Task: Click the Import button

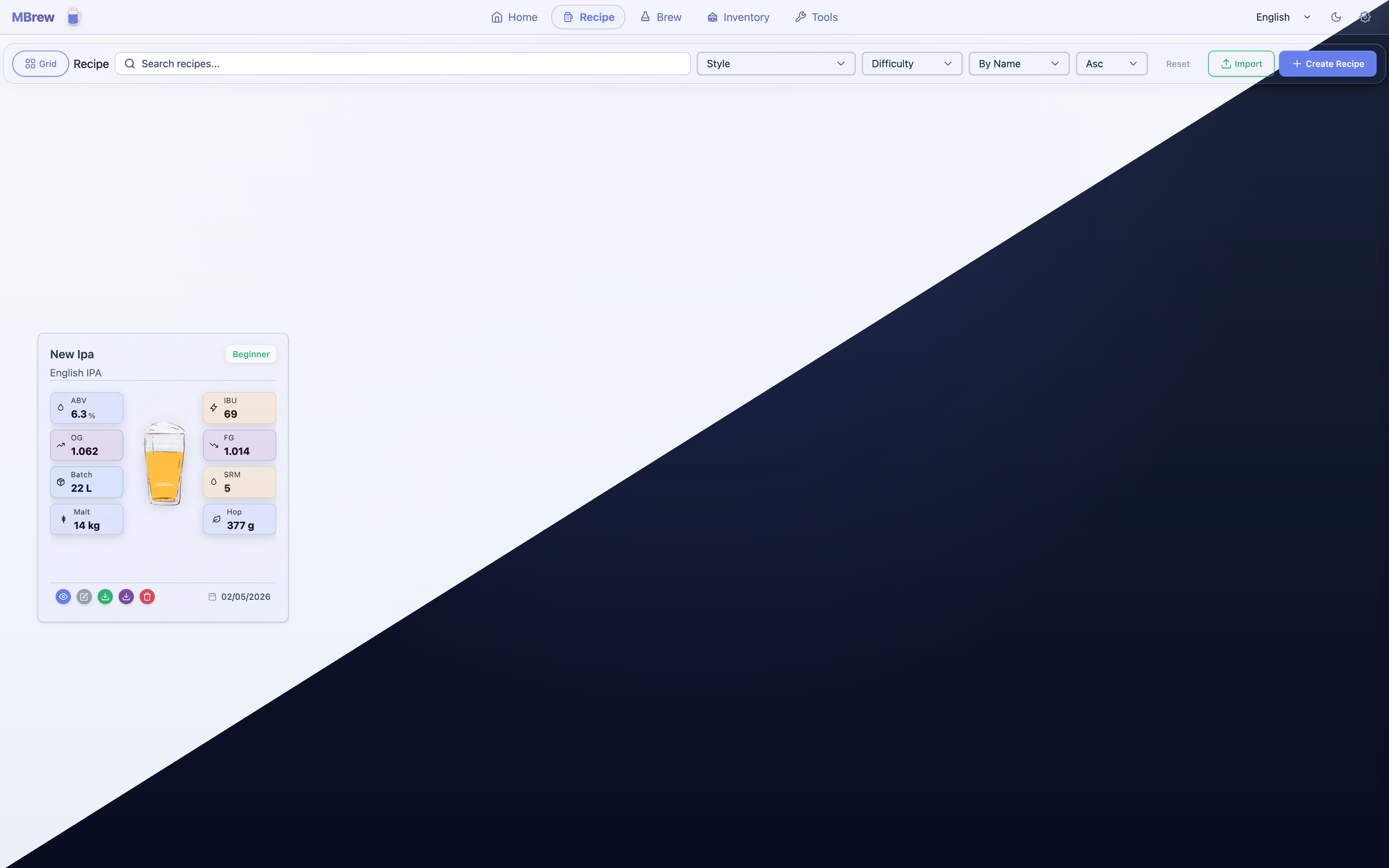Action: 1241,64
